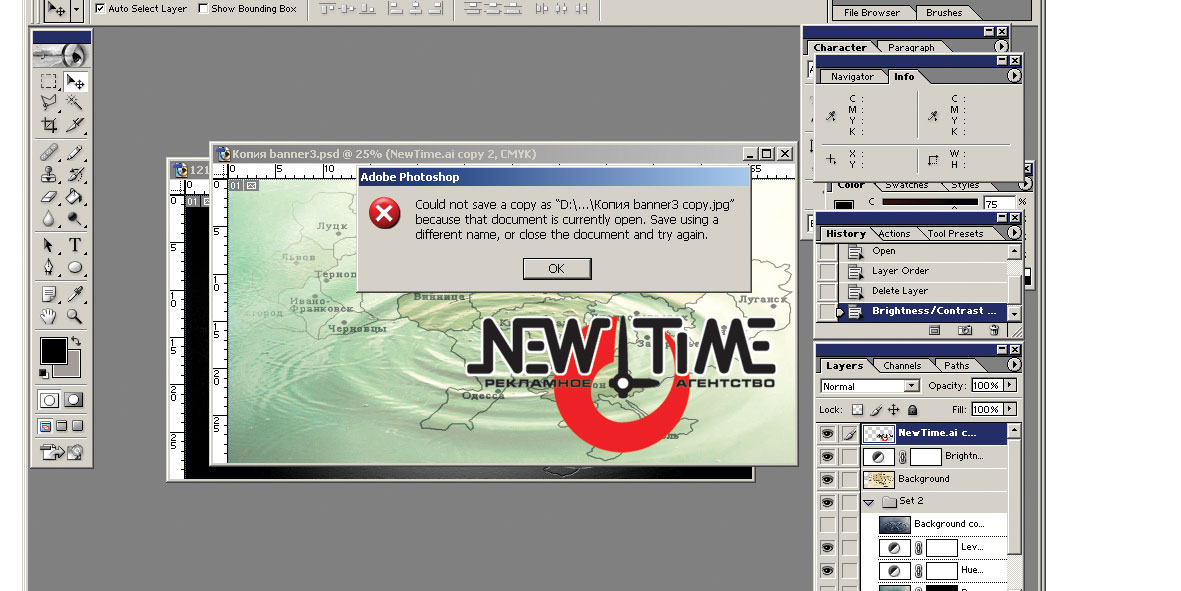Toggle Lock all padlock in Layers

[x=912, y=410]
